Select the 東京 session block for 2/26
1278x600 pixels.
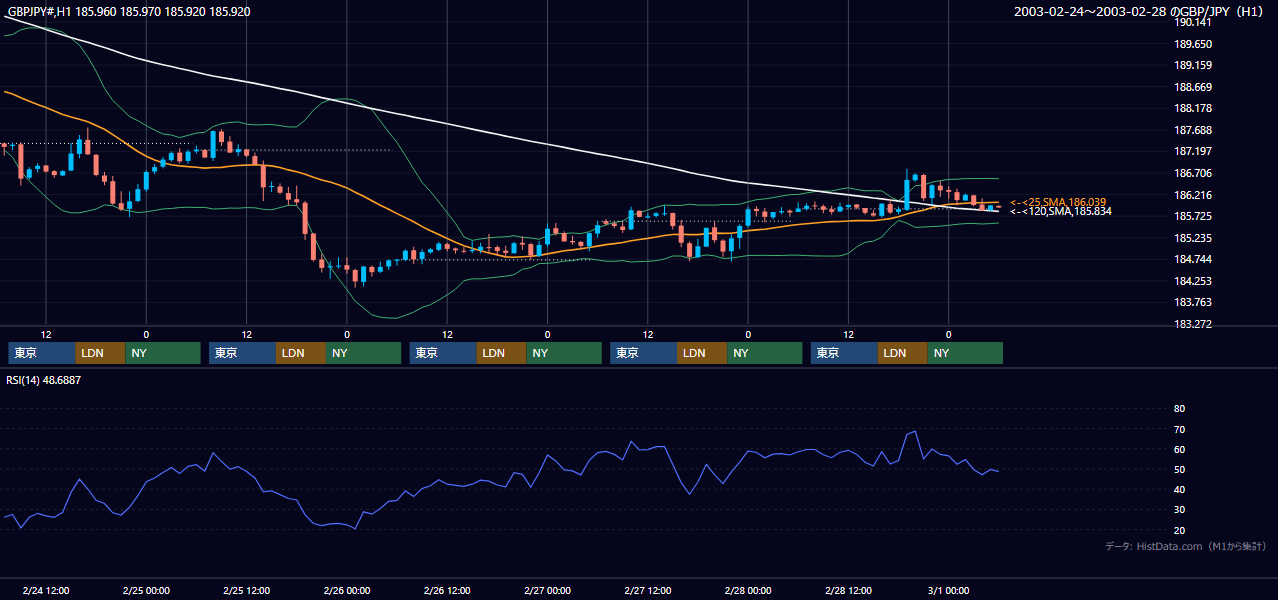tap(443, 353)
